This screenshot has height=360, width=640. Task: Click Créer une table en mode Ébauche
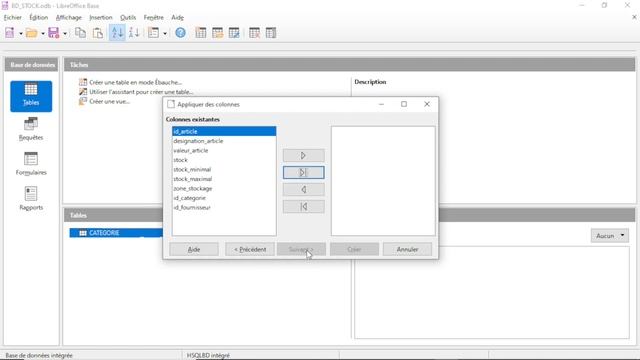(135, 82)
